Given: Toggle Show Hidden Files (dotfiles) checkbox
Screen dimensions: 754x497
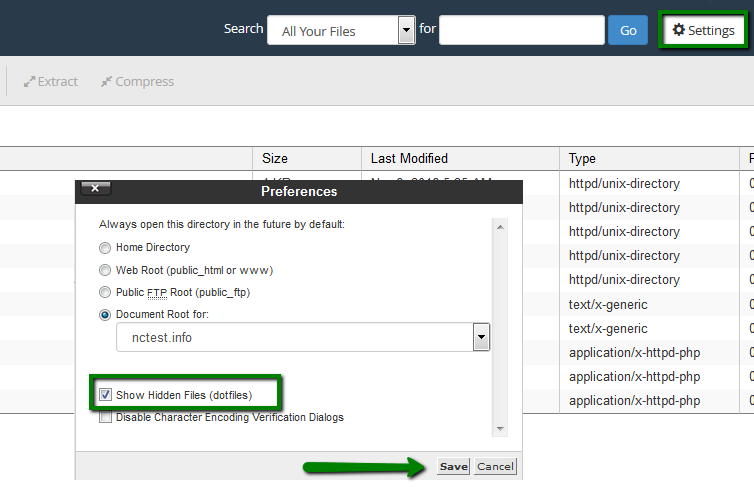Looking at the screenshot, I should click(105, 395).
